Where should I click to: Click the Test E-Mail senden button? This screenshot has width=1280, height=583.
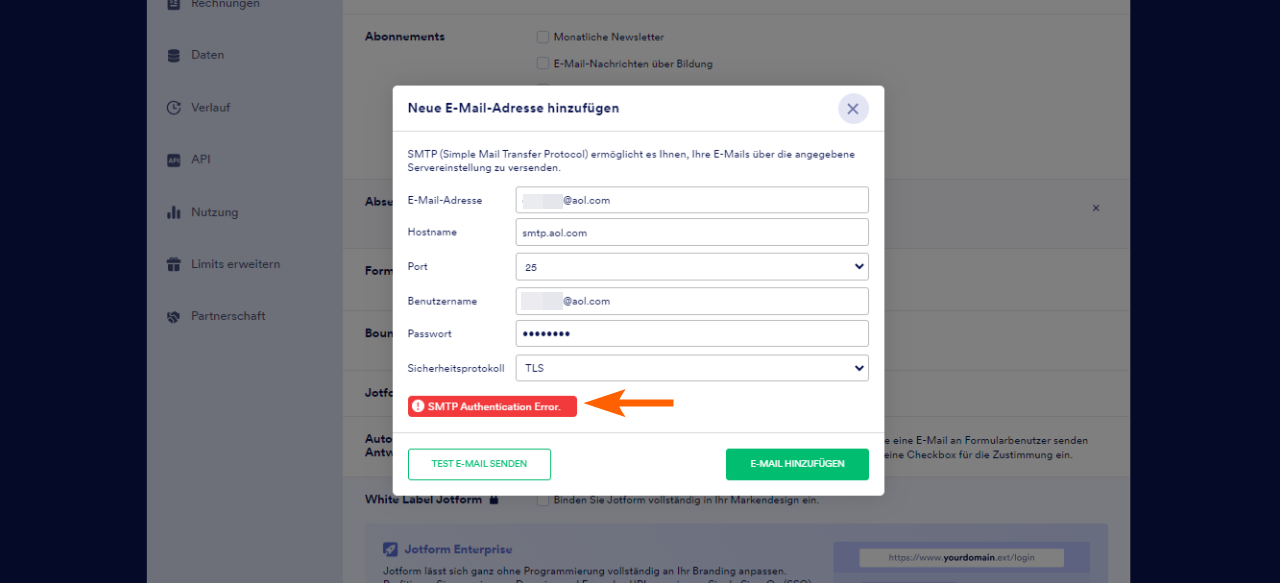479,464
